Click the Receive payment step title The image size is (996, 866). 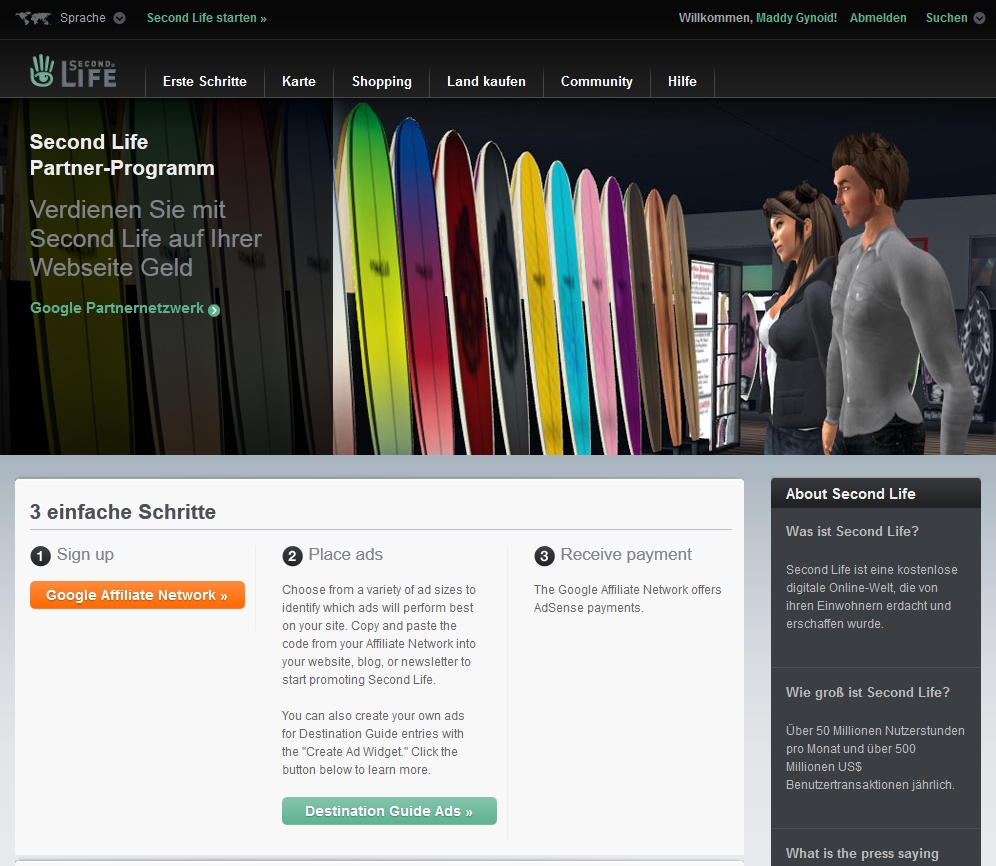(x=626, y=554)
